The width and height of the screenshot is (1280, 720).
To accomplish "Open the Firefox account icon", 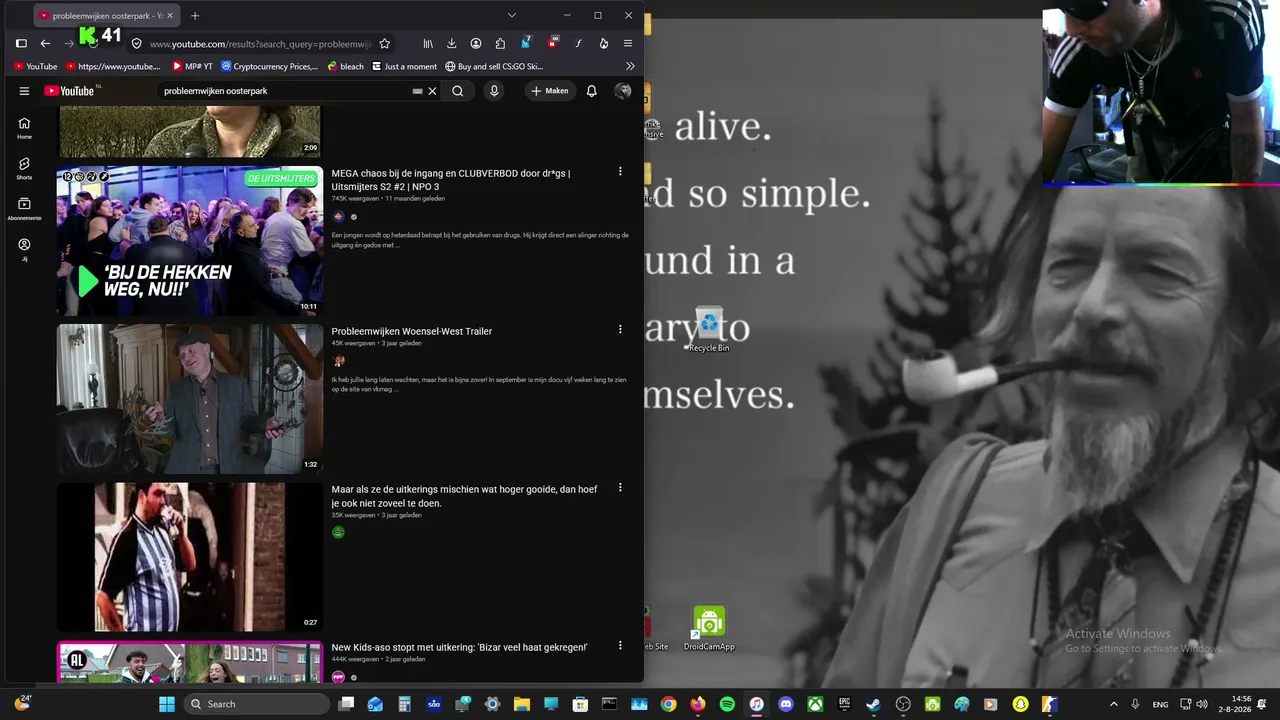I will click(476, 44).
